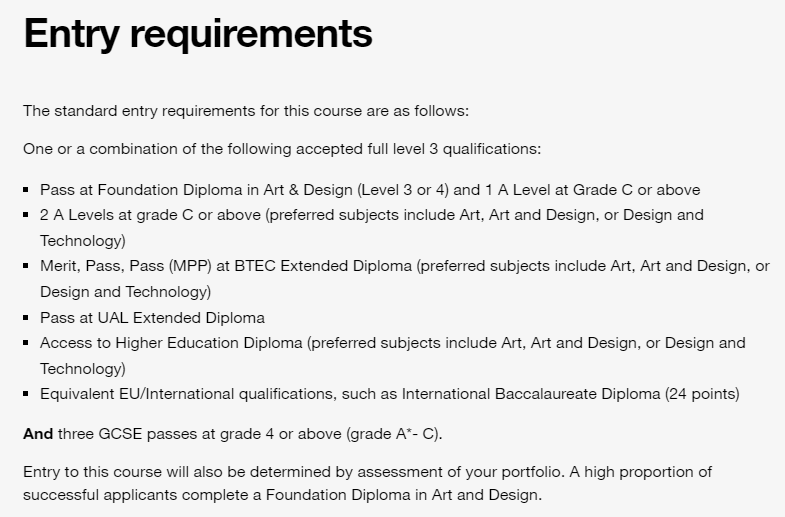Screen dimensions: 785x517
Task: Click the text grade A*- C
Action: (394, 433)
